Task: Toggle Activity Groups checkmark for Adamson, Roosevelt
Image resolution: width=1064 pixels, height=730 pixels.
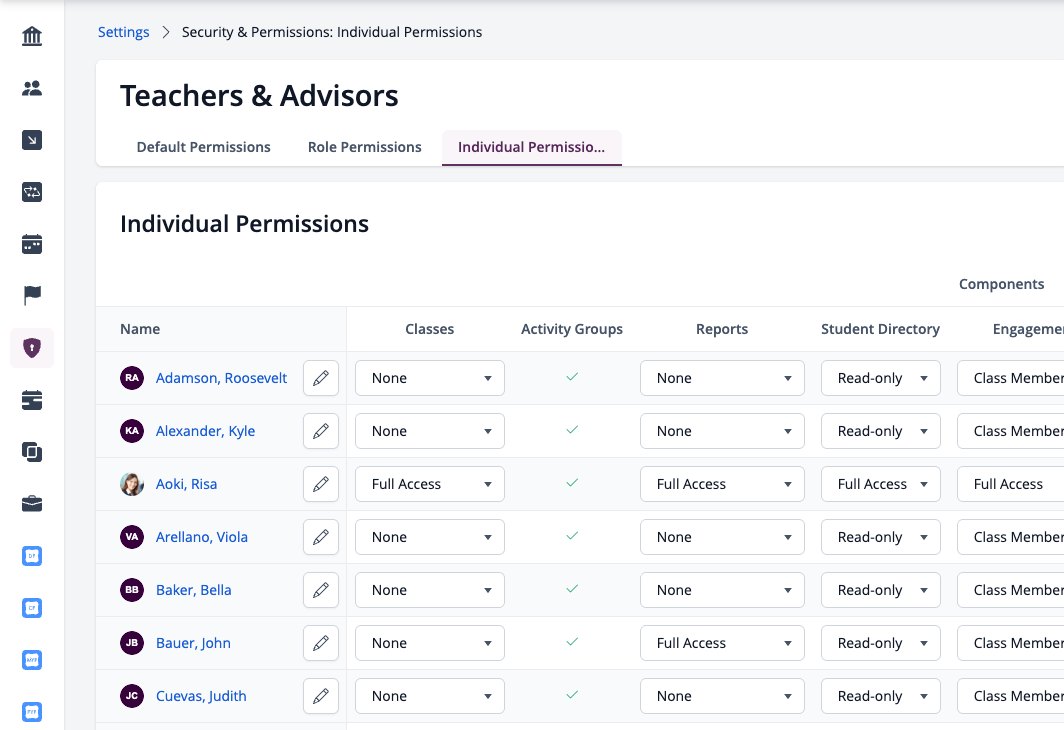Action: click(x=572, y=377)
